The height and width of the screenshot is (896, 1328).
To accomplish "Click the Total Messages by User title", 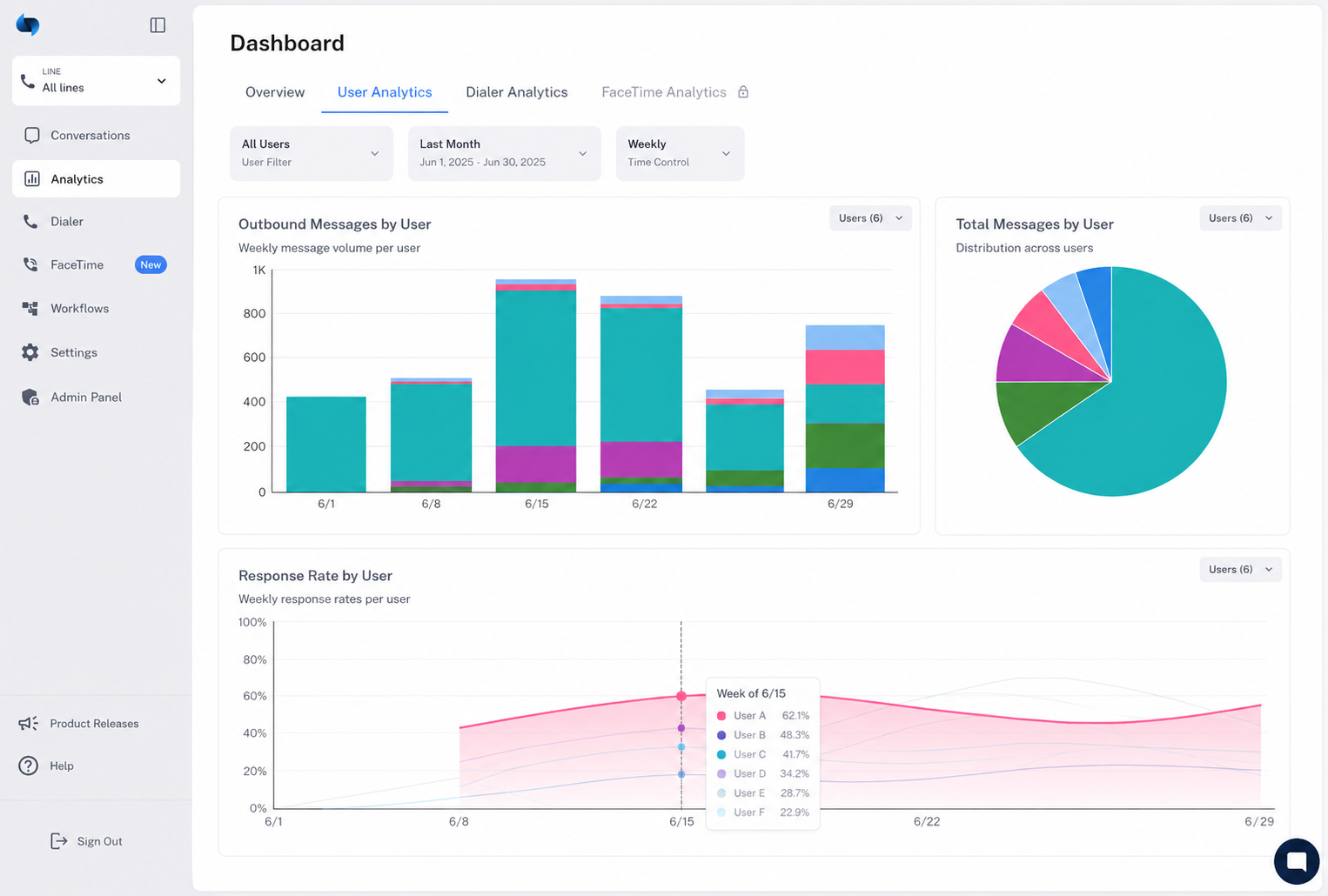I will [1035, 224].
